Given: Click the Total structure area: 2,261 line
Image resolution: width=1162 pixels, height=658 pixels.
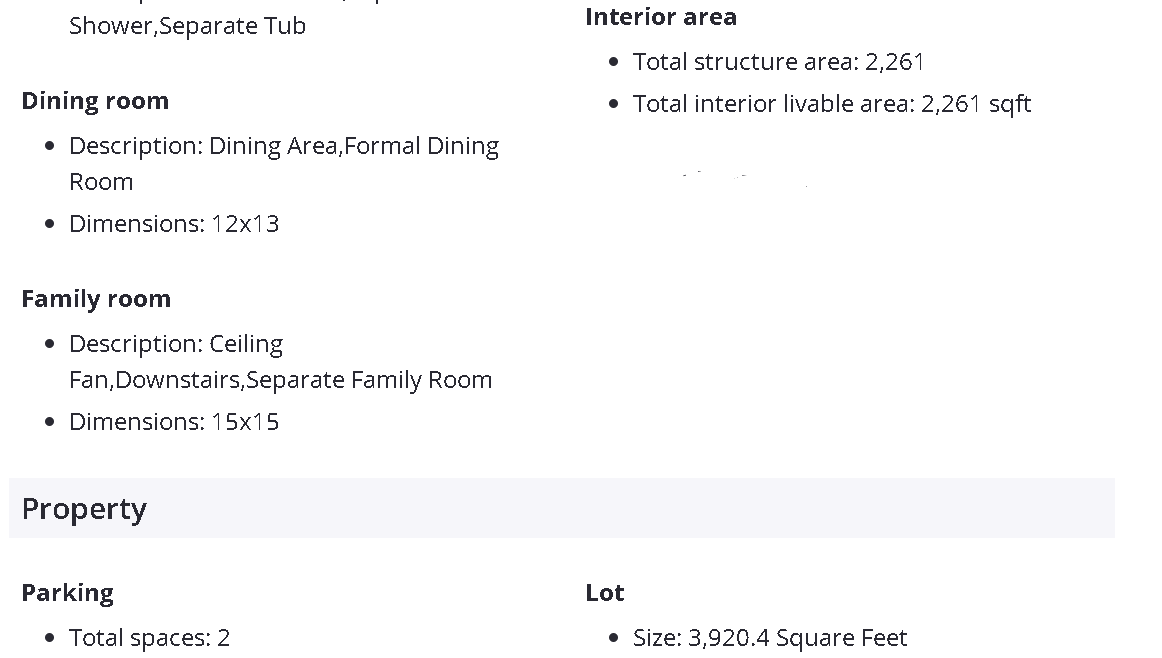Looking at the screenshot, I should coord(779,62).
